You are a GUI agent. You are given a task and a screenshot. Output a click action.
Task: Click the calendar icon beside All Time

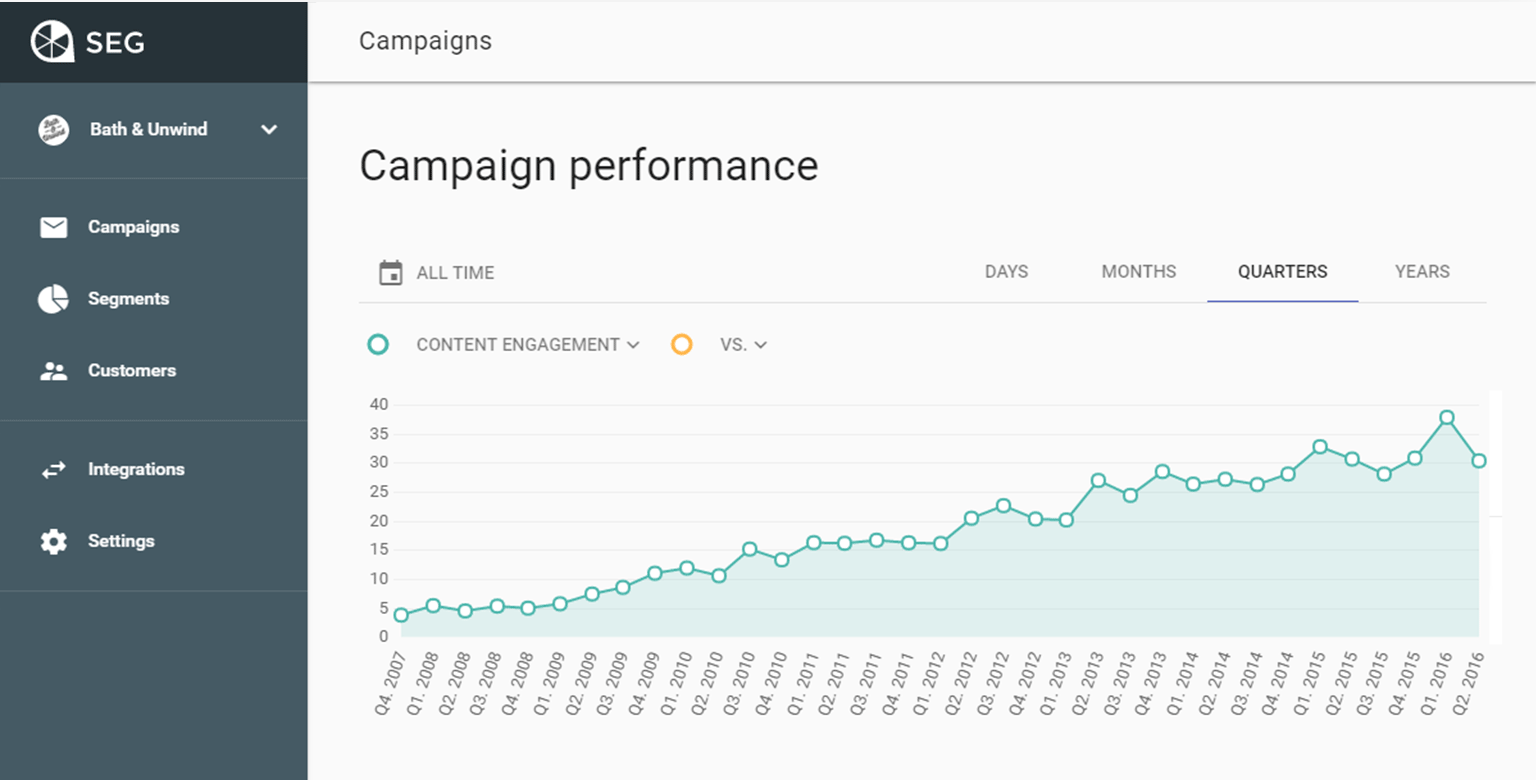[x=390, y=272]
